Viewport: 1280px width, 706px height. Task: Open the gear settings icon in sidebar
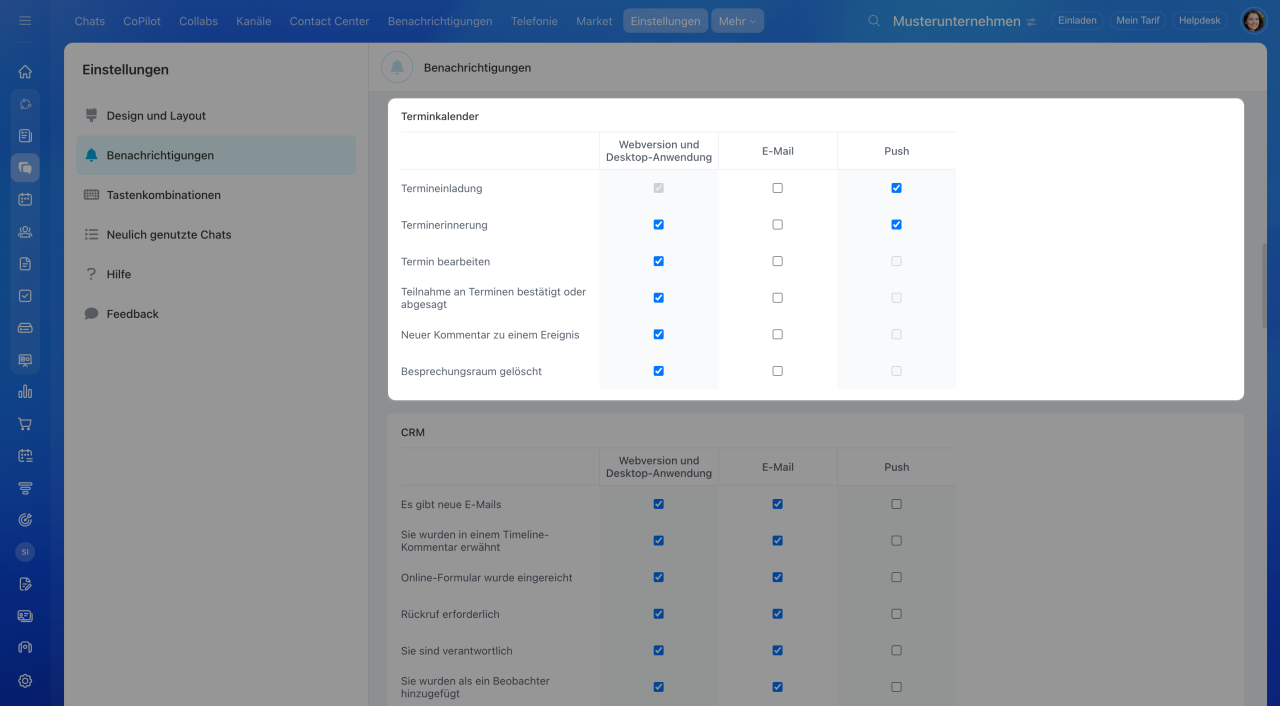[x=25, y=681]
